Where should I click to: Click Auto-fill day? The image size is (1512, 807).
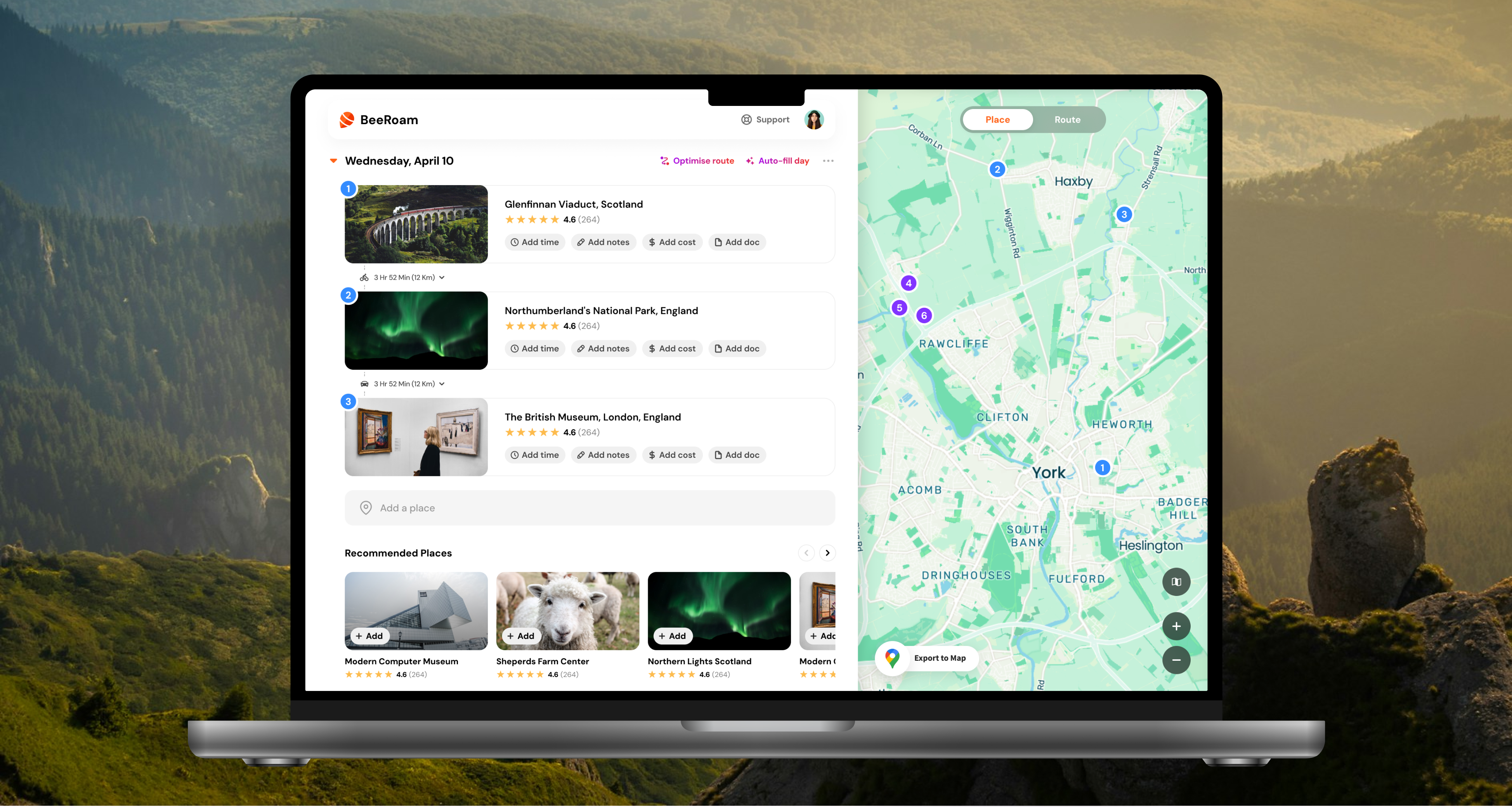[x=777, y=161]
